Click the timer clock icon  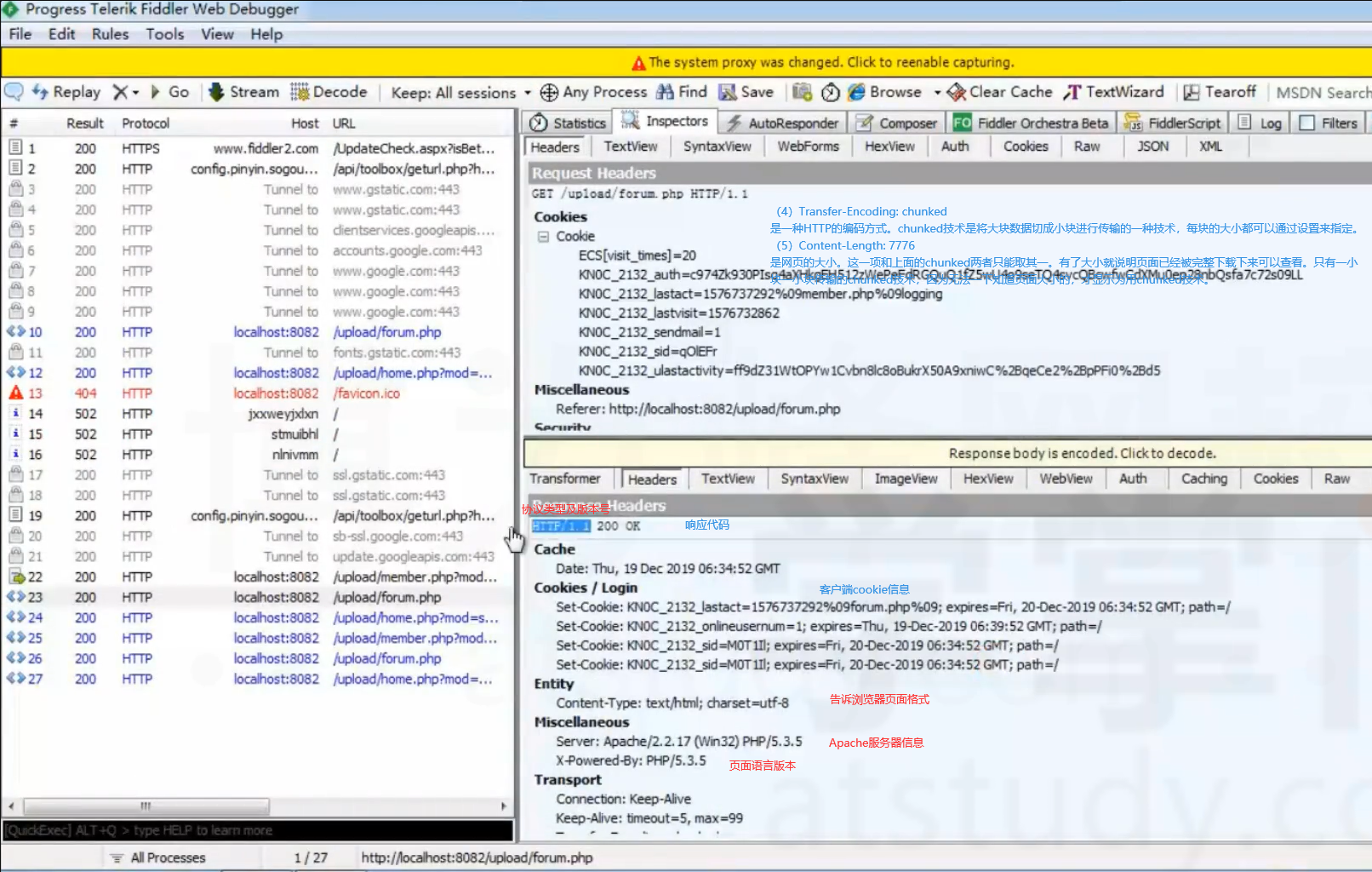pos(831,92)
